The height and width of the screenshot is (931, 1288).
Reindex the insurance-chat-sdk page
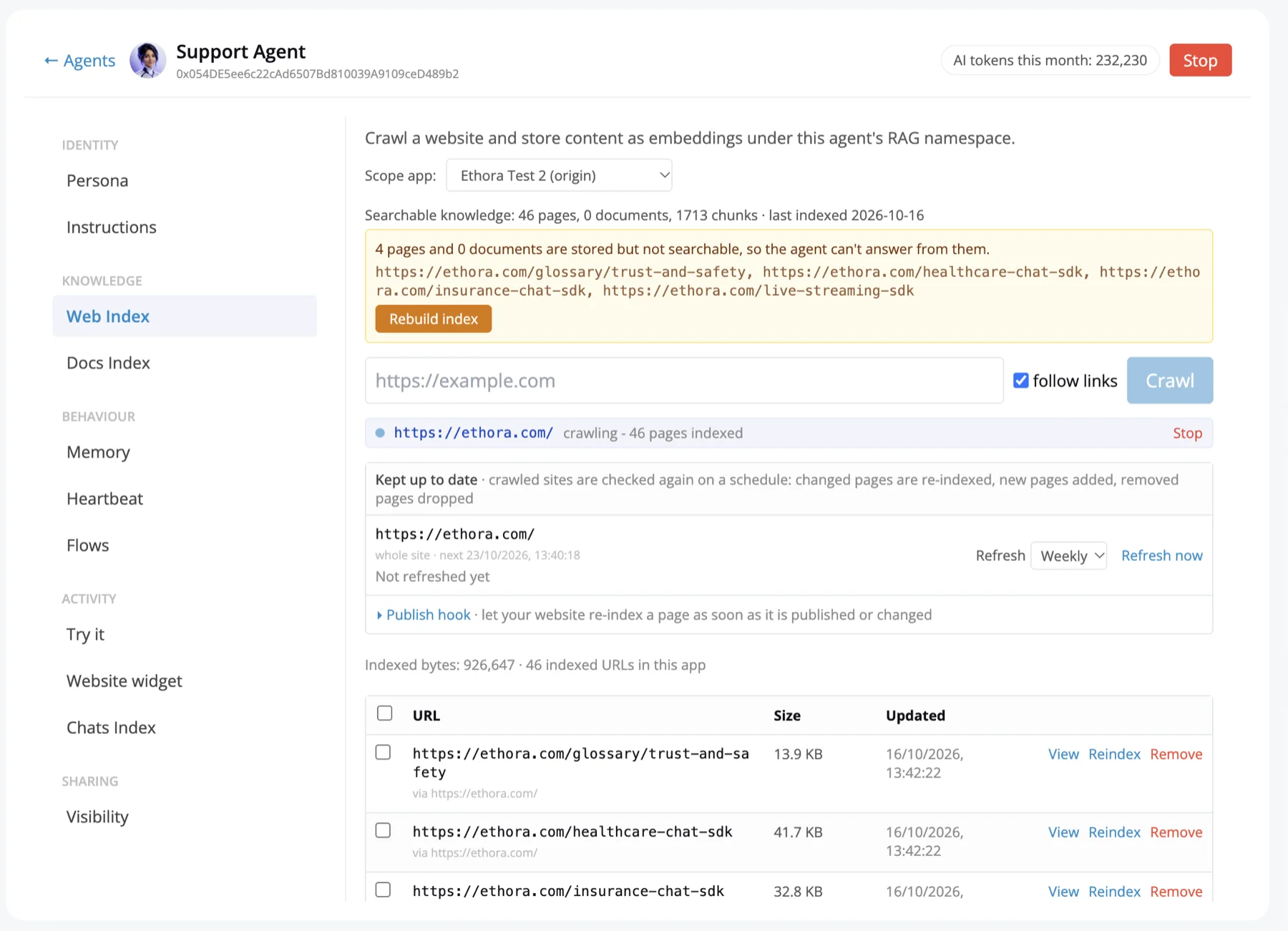coord(1114,892)
